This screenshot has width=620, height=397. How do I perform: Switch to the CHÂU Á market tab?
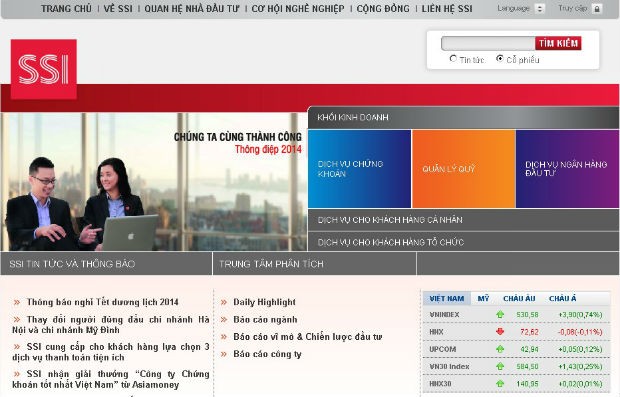pyautogui.click(x=563, y=299)
